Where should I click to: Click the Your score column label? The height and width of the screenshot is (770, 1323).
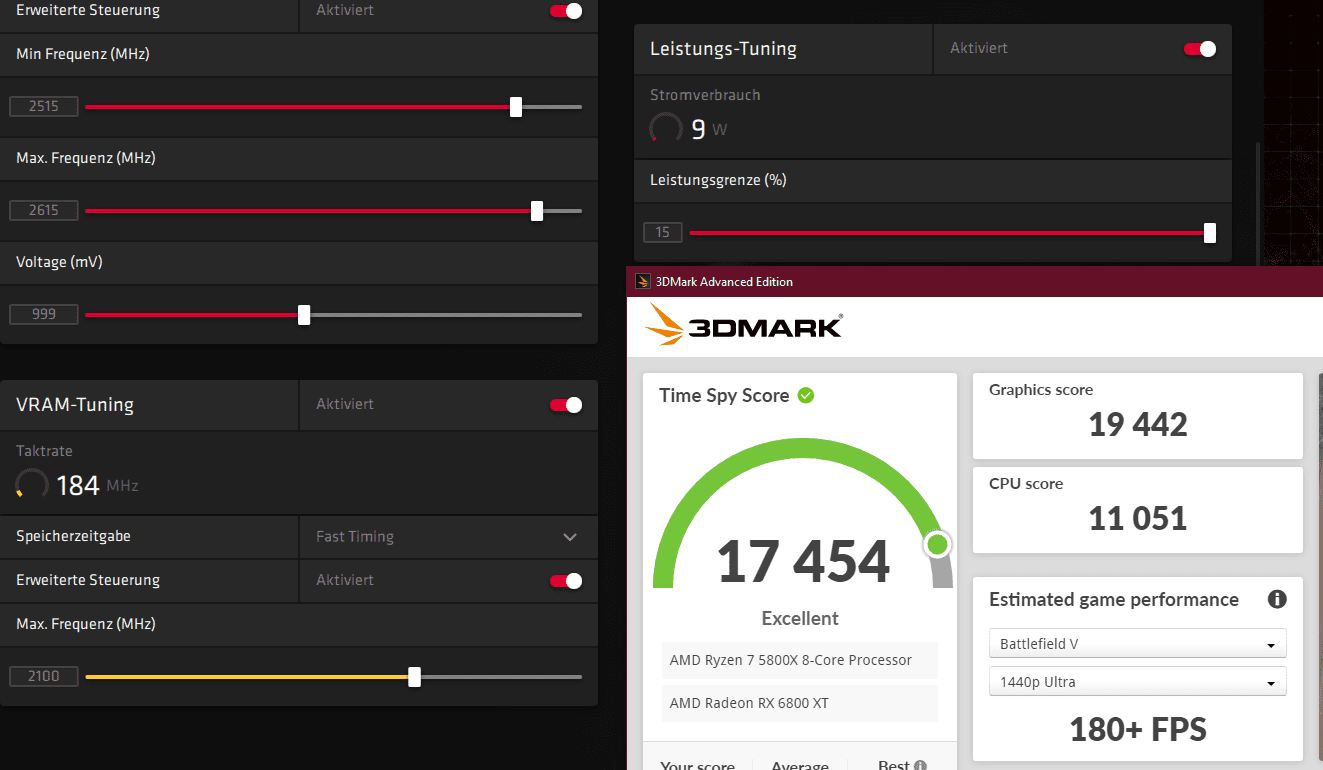(x=697, y=765)
